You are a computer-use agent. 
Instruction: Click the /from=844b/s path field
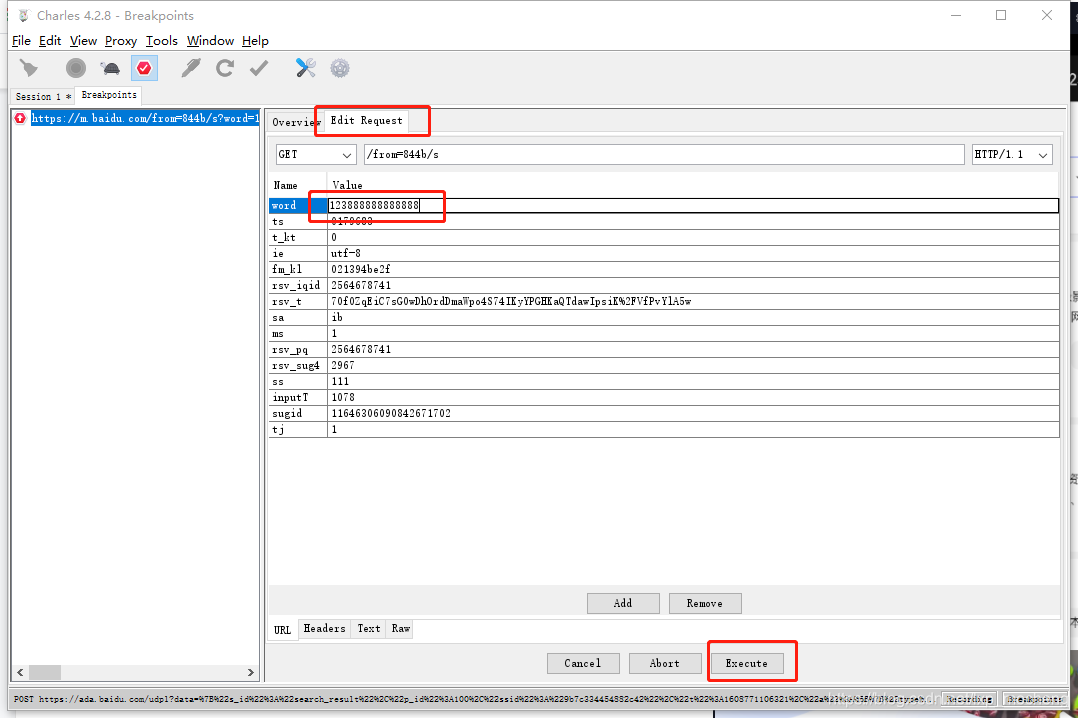point(664,154)
